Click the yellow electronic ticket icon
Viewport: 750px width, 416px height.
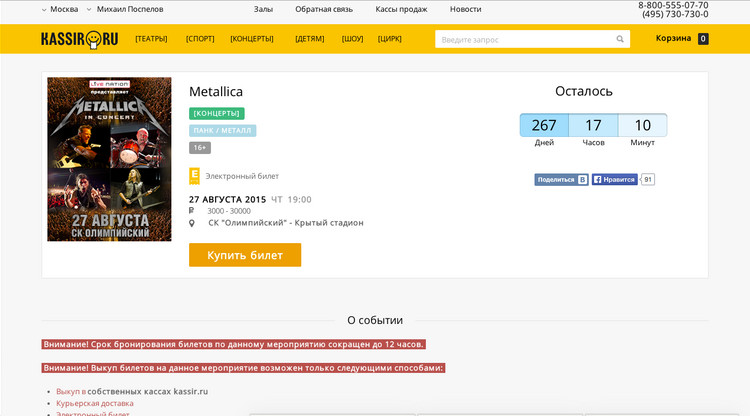pos(194,176)
